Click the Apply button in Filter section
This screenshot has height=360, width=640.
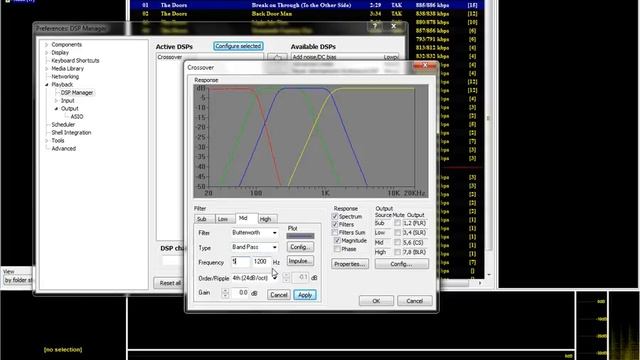[305, 295]
